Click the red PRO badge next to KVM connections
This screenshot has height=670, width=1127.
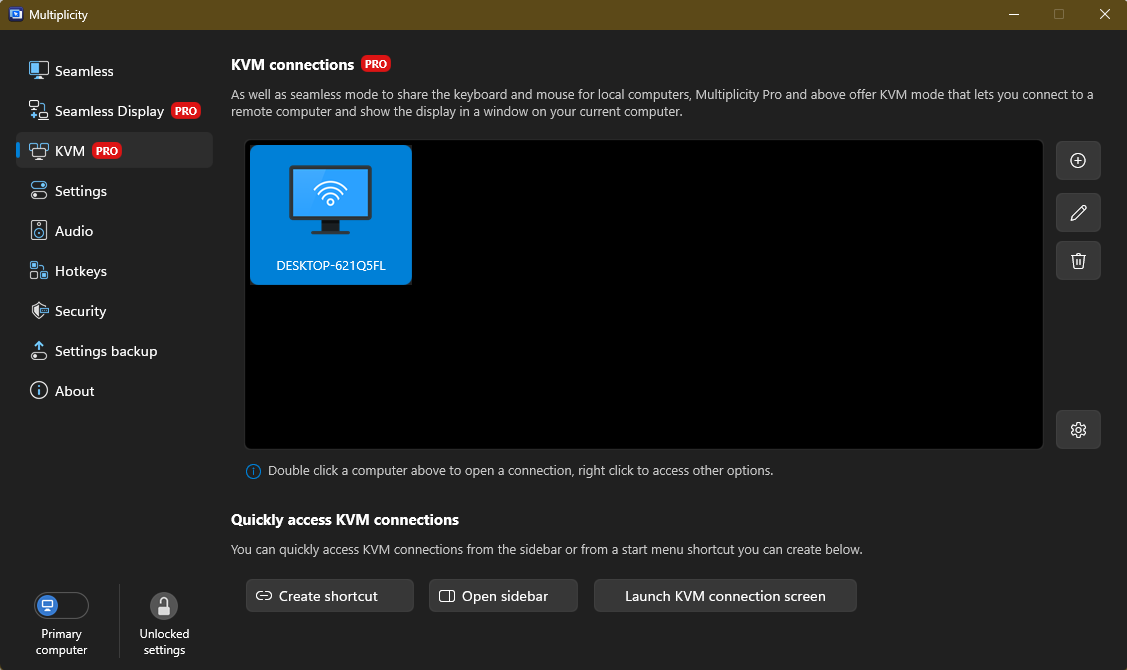pos(376,64)
